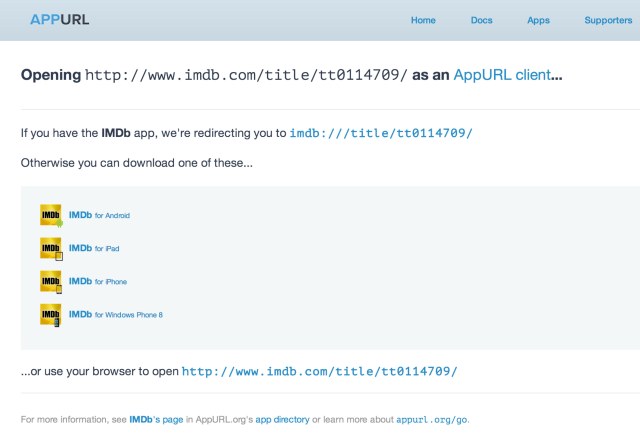
Task: Click the IMDb for iPhone app icon
Action: point(51,281)
